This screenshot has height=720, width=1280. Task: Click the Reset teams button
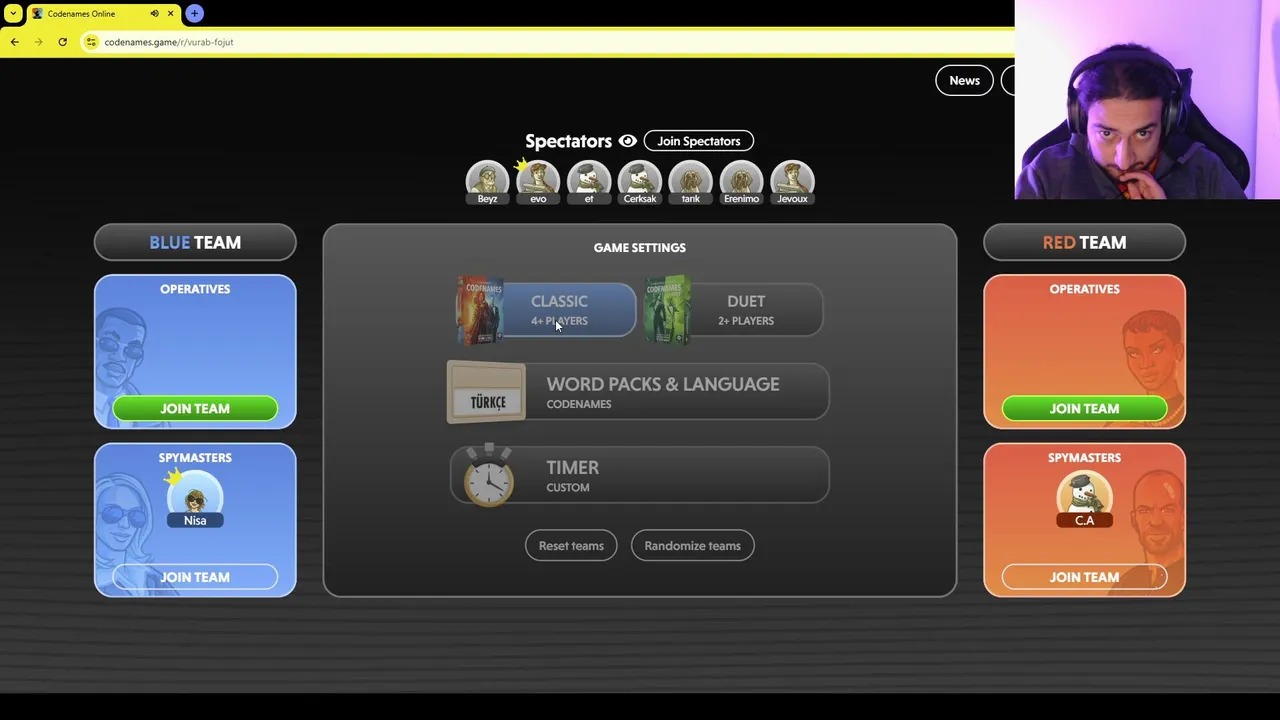point(571,546)
